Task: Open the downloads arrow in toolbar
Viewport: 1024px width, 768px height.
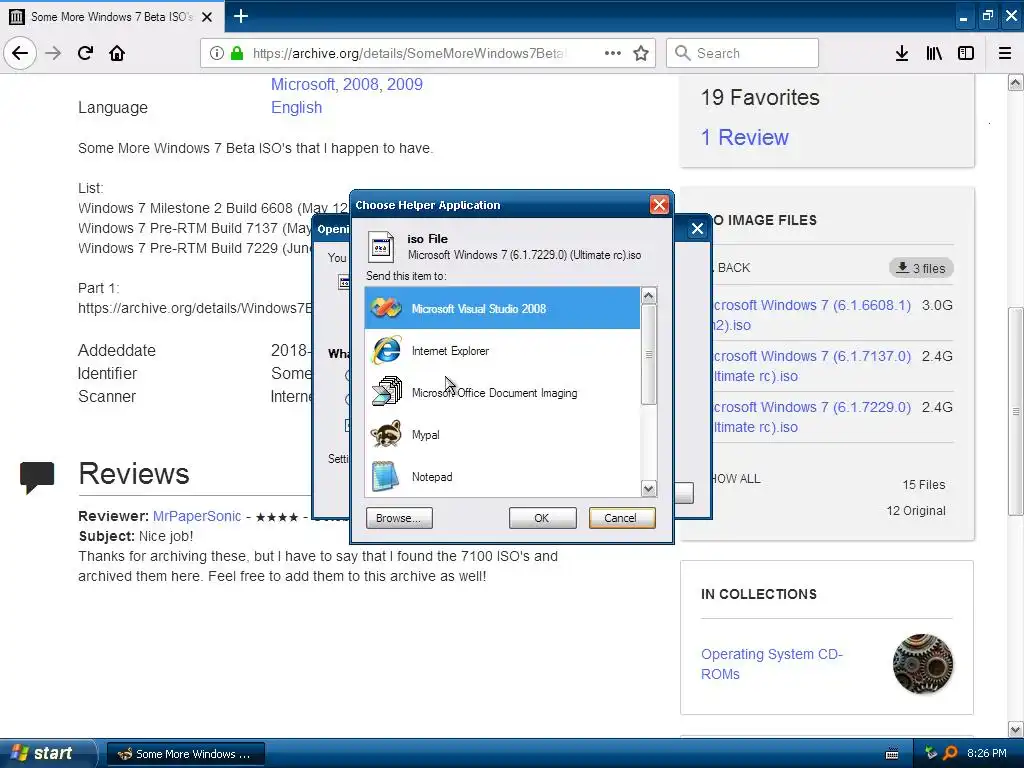Action: pyautogui.click(x=902, y=53)
